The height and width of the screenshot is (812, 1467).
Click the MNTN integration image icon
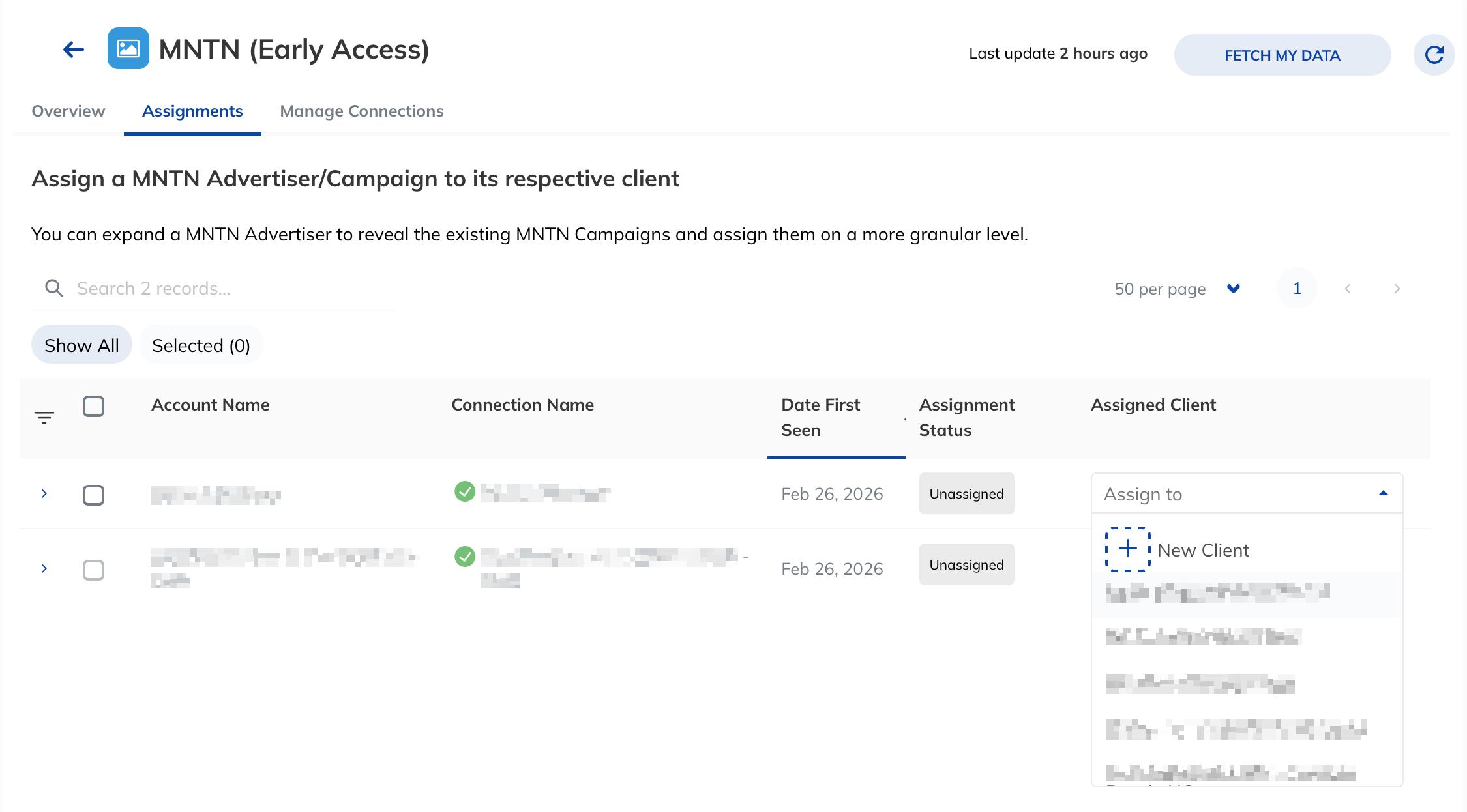[128, 48]
